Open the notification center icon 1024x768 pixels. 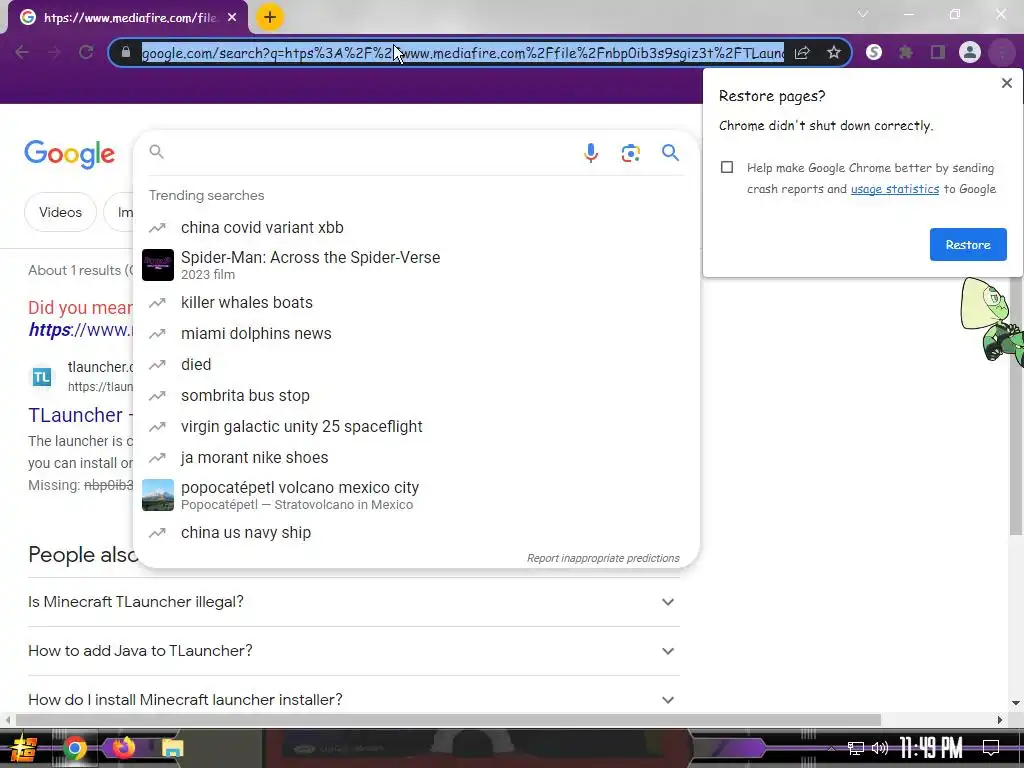(x=991, y=748)
